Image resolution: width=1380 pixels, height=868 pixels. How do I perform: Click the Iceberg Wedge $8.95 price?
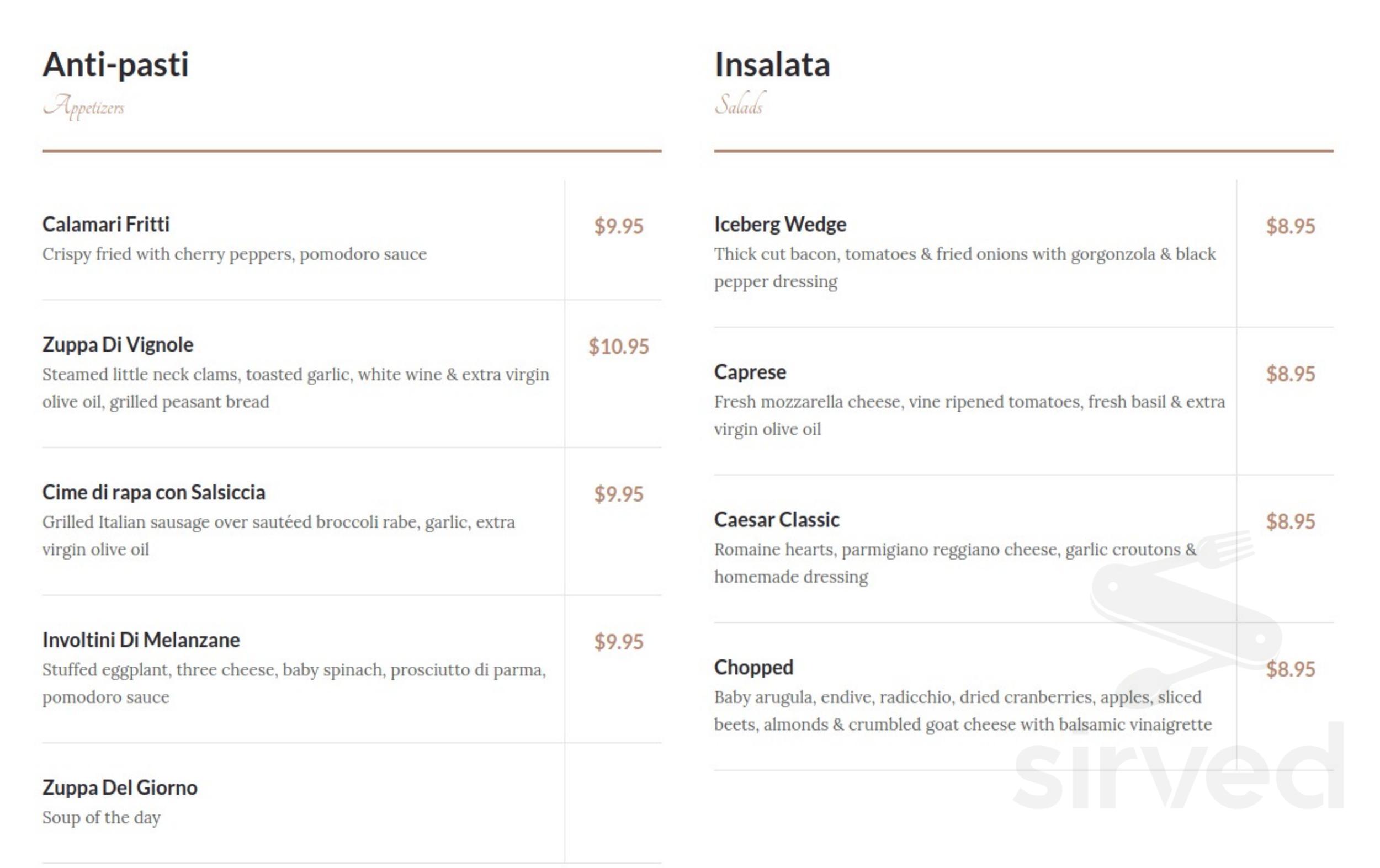pos(1291,226)
